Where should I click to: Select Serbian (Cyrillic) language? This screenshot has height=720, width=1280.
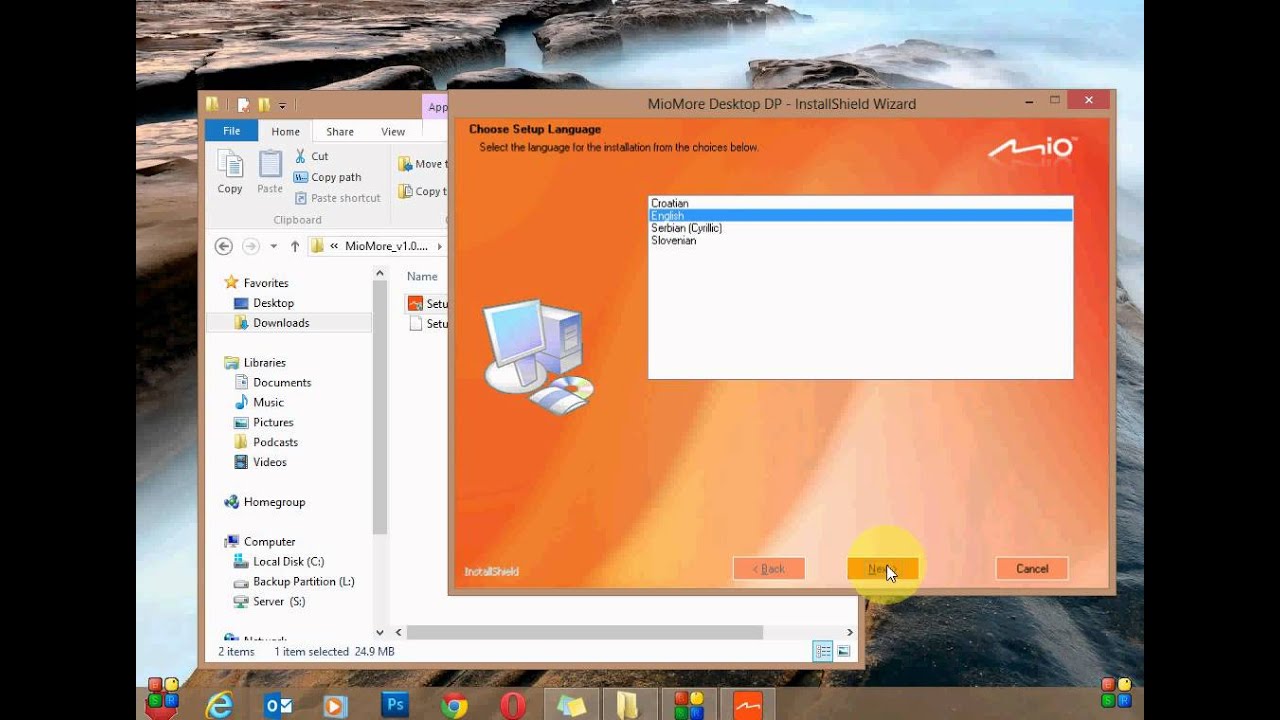[860, 228]
